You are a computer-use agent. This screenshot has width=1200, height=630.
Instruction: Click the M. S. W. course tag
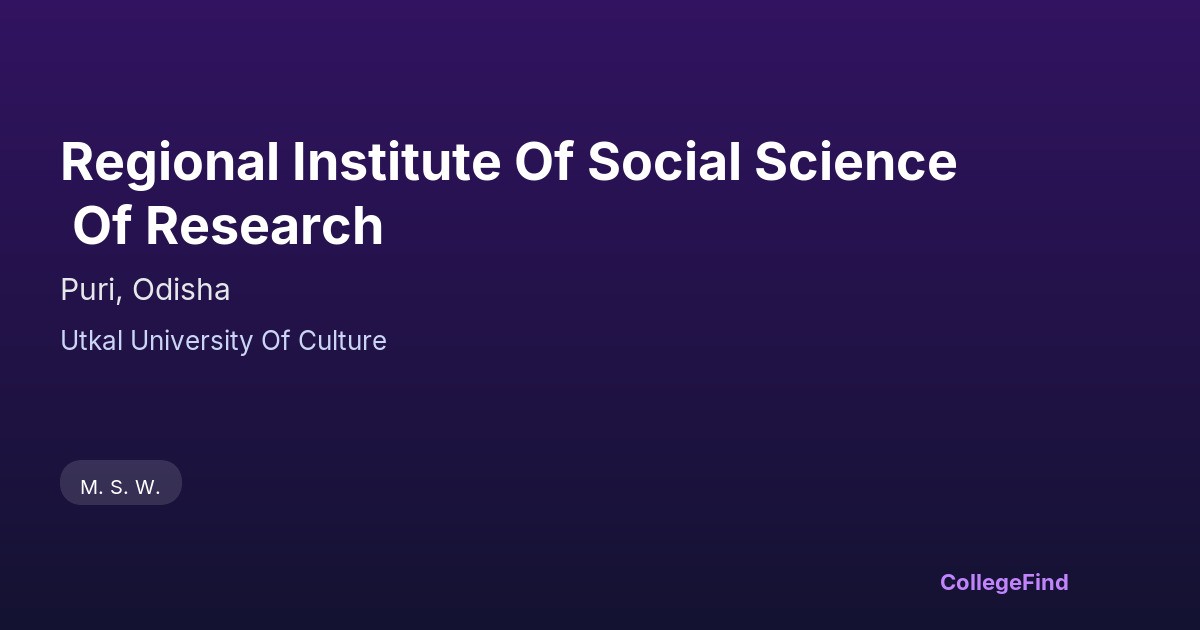[120, 483]
